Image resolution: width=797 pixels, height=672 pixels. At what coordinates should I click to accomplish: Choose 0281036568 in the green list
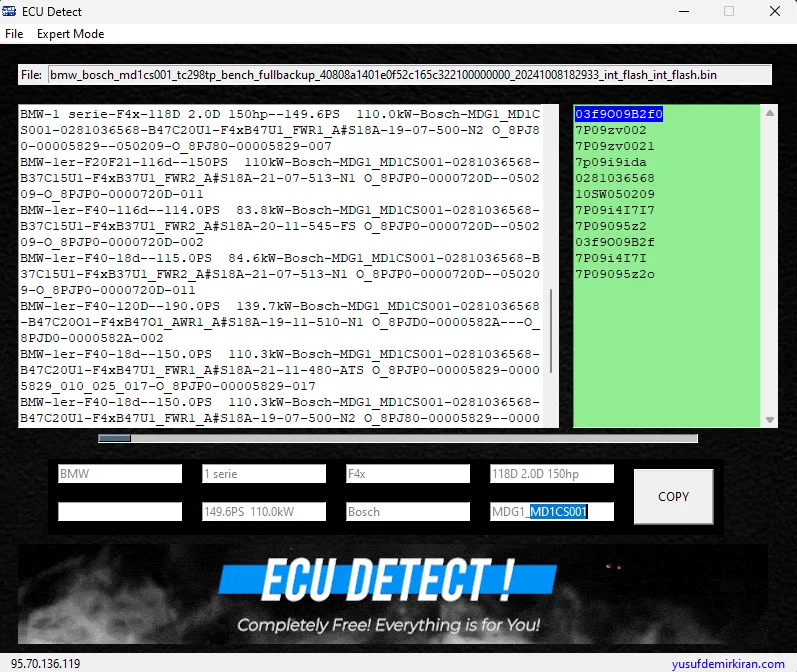click(614, 178)
